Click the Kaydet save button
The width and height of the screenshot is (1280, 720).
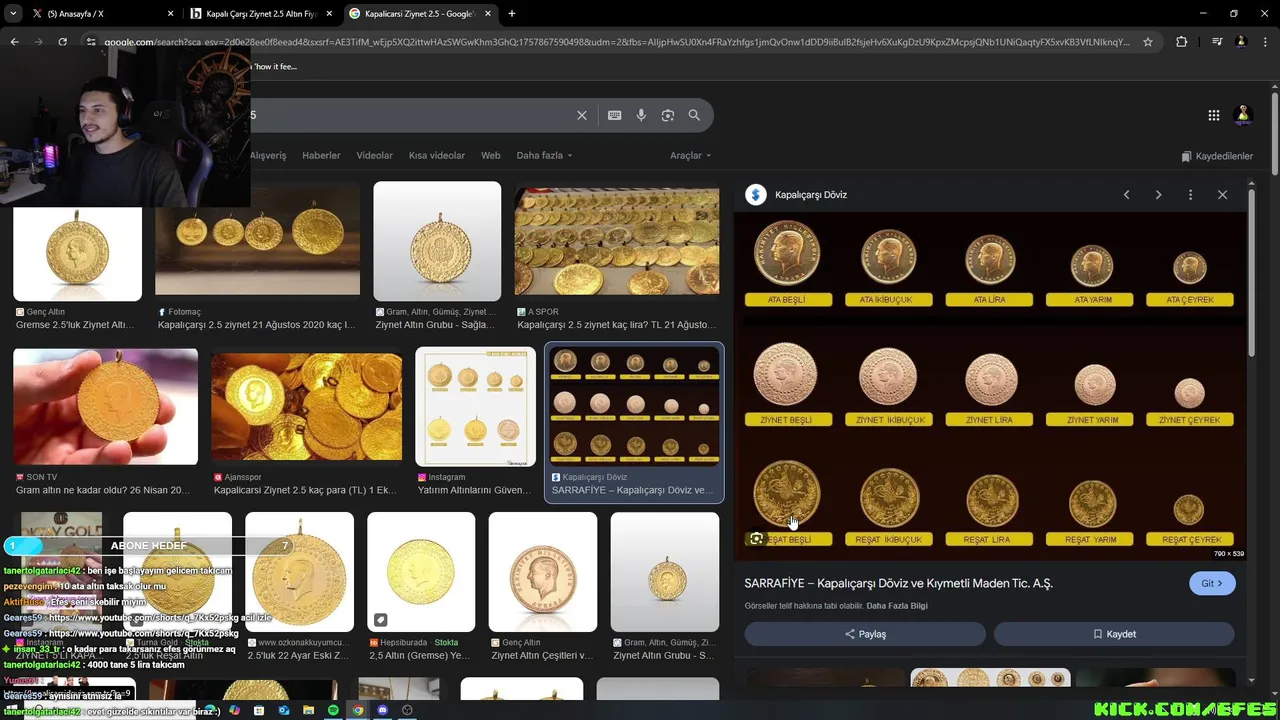click(1114, 634)
